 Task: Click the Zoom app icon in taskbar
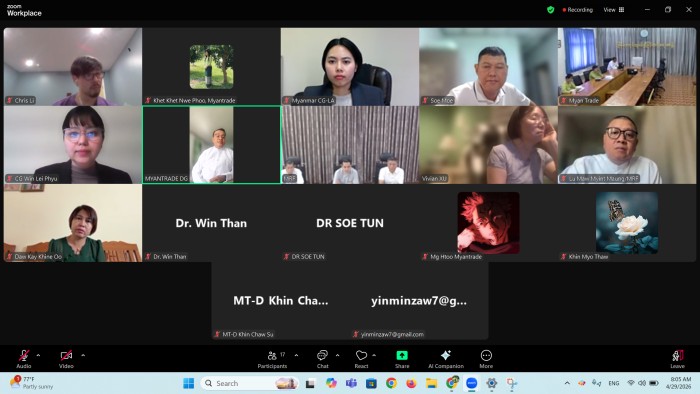pos(472,383)
